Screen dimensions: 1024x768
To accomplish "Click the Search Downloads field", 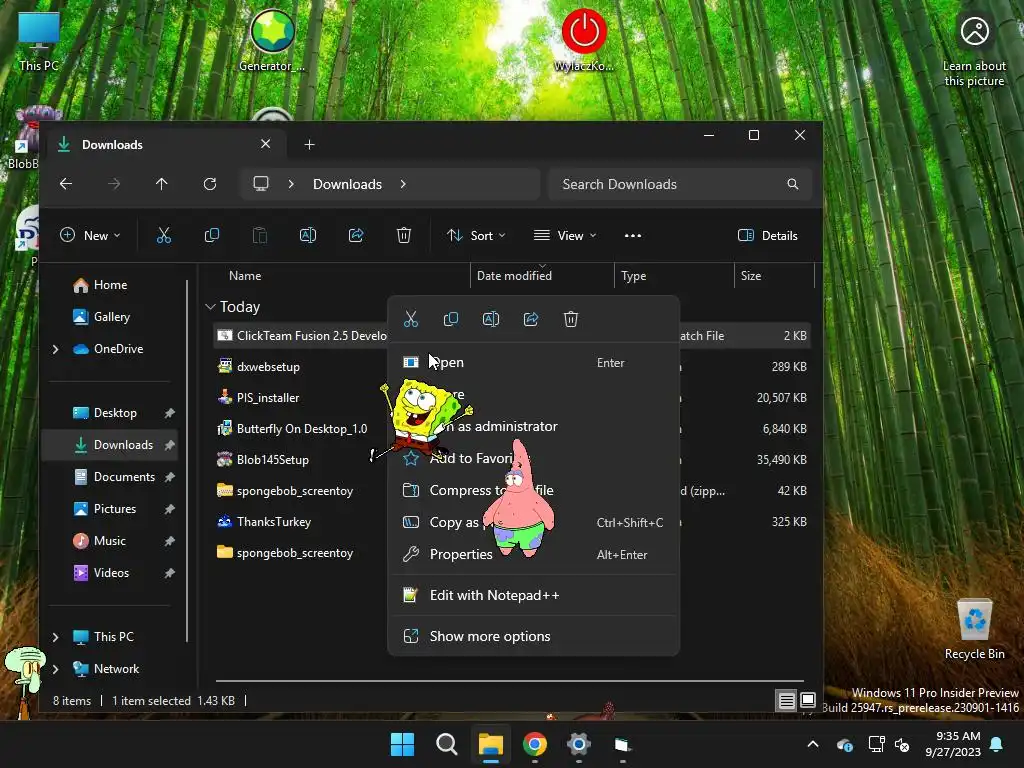I will pyautogui.click(x=680, y=184).
